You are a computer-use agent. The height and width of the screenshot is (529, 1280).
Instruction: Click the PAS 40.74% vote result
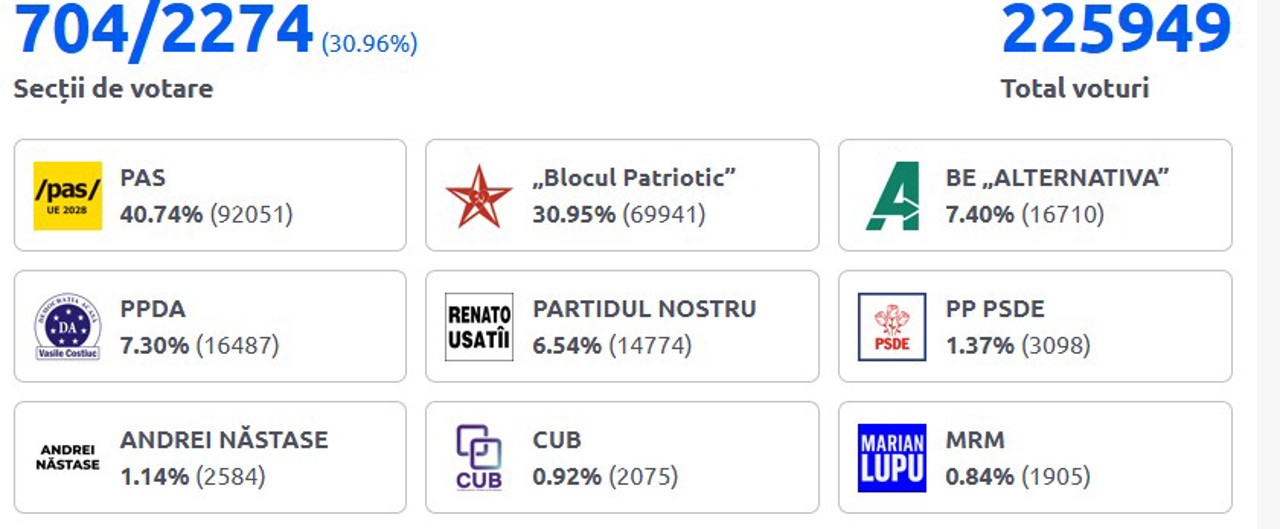tap(206, 214)
